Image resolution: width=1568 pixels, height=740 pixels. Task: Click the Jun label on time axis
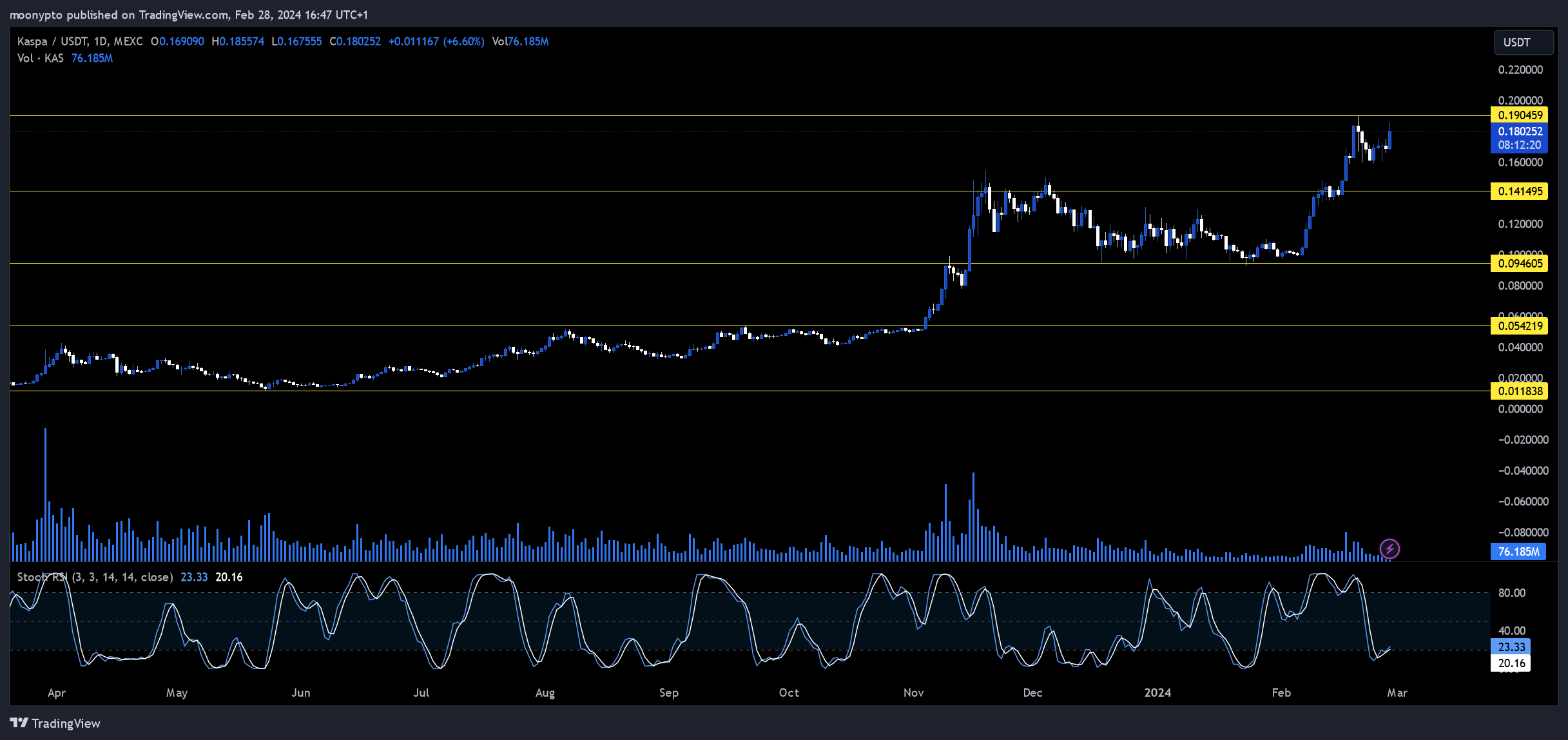point(301,693)
